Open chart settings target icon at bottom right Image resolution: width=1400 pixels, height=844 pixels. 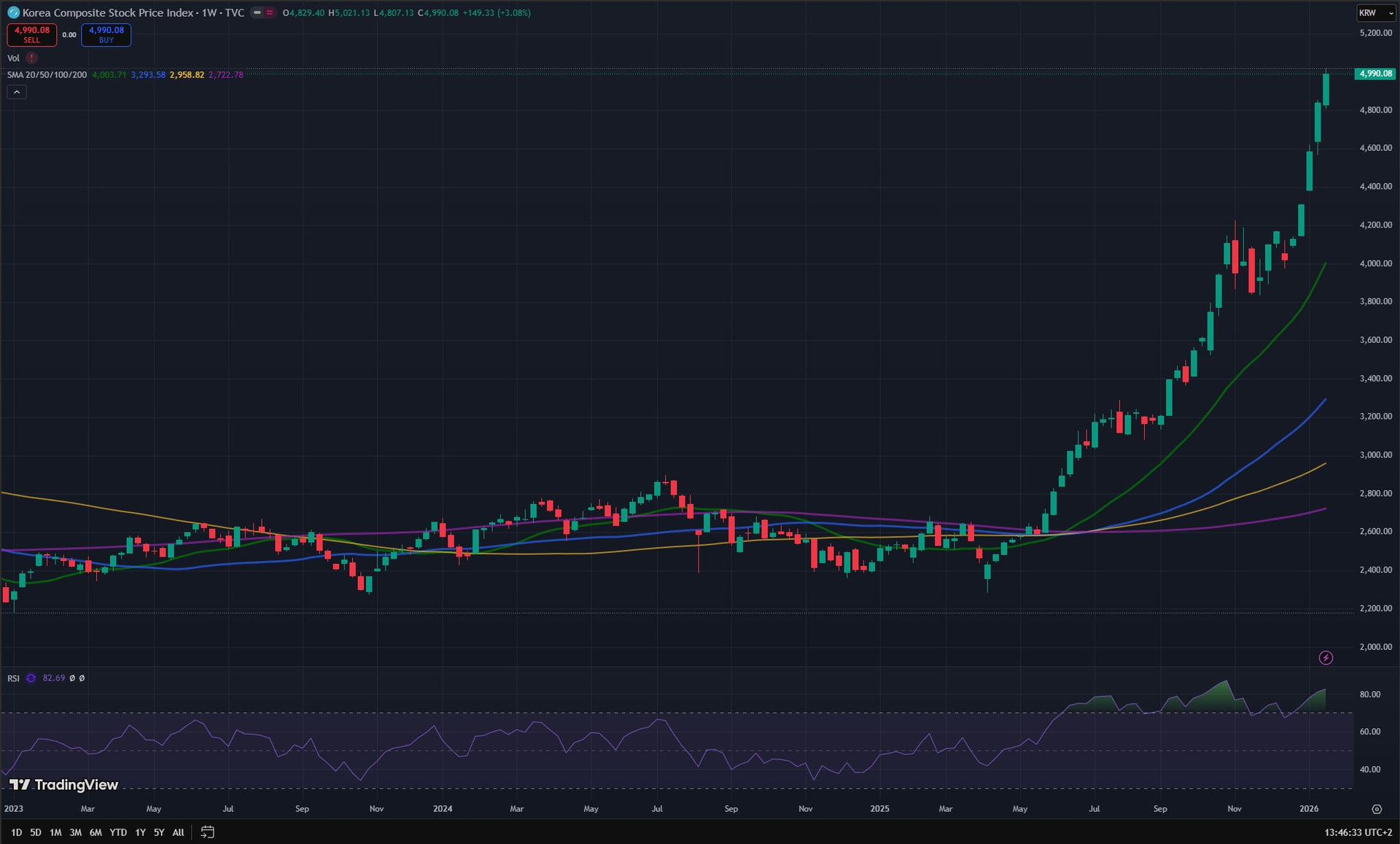pyautogui.click(x=1377, y=809)
